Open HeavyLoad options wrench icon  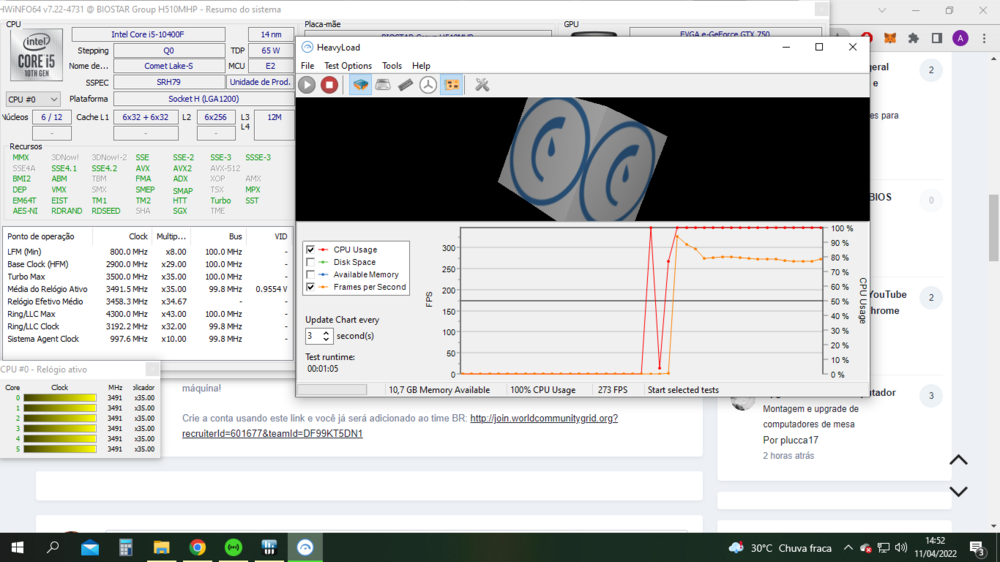pyautogui.click(x=482, y=85)
